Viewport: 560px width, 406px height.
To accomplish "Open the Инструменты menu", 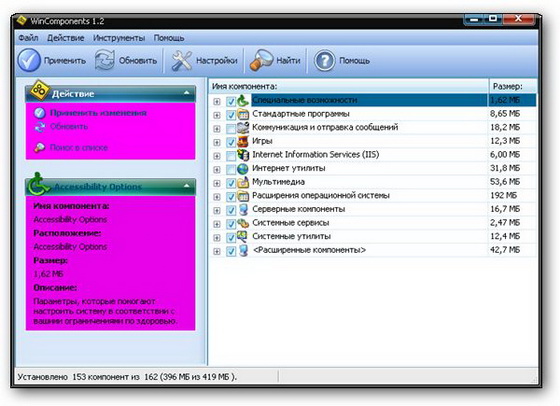I will (119, 38).
